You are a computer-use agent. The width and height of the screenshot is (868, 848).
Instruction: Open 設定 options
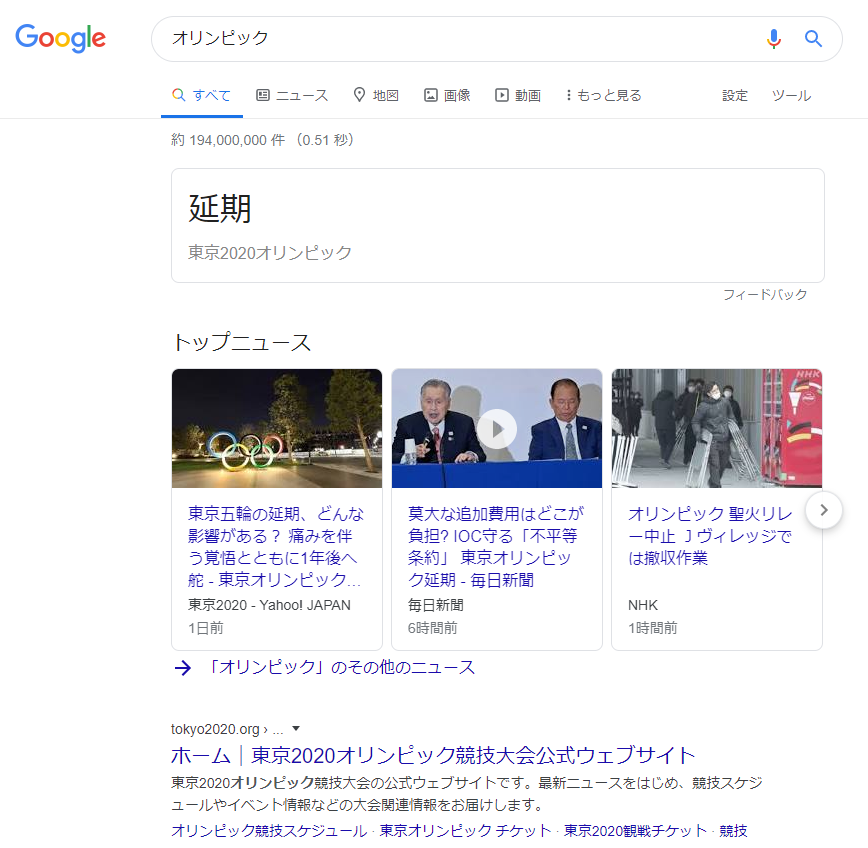(x=735, y=96)
